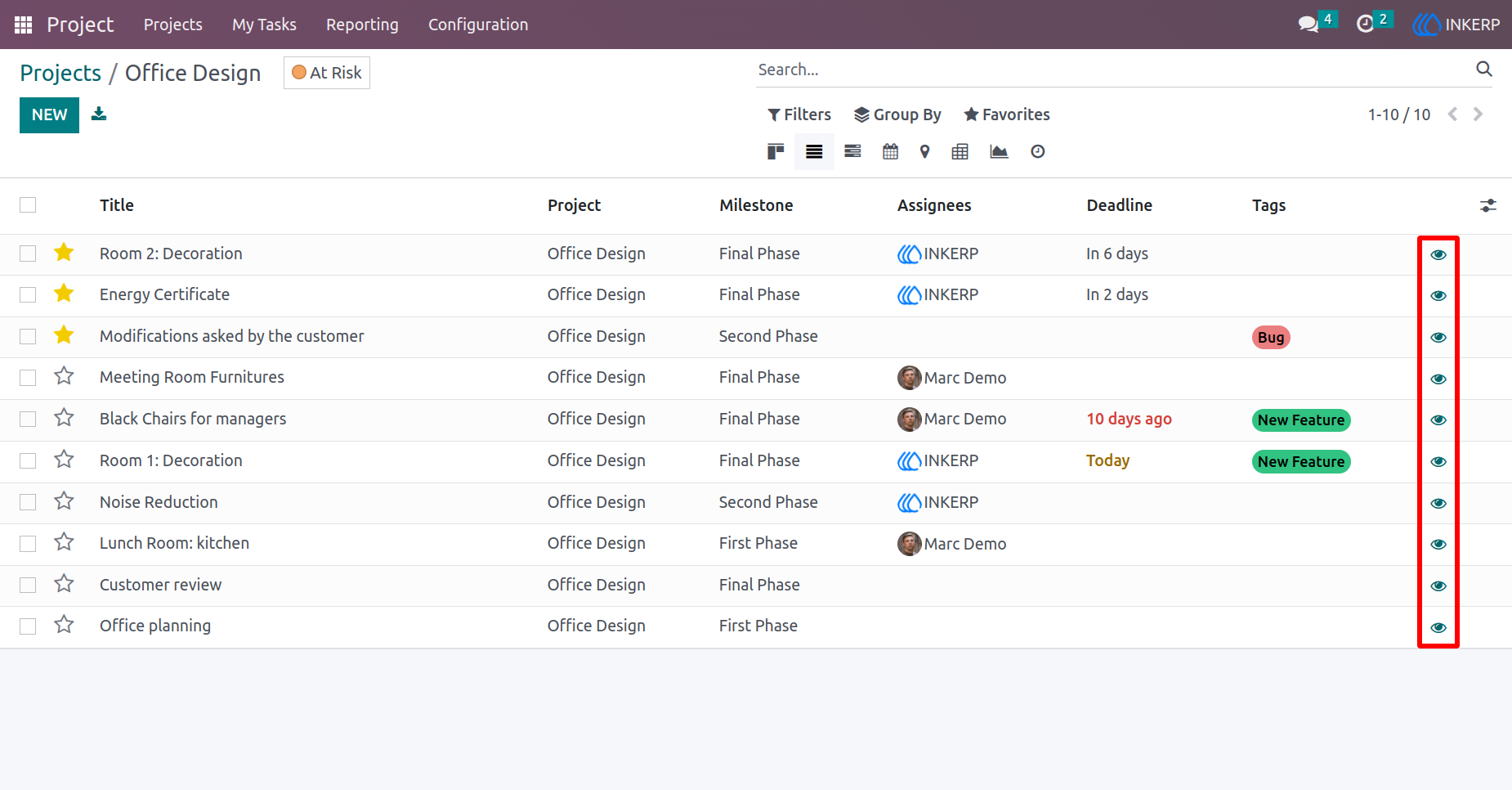Click into the Search field
1512x790 pixels.
pos(1114,70)
